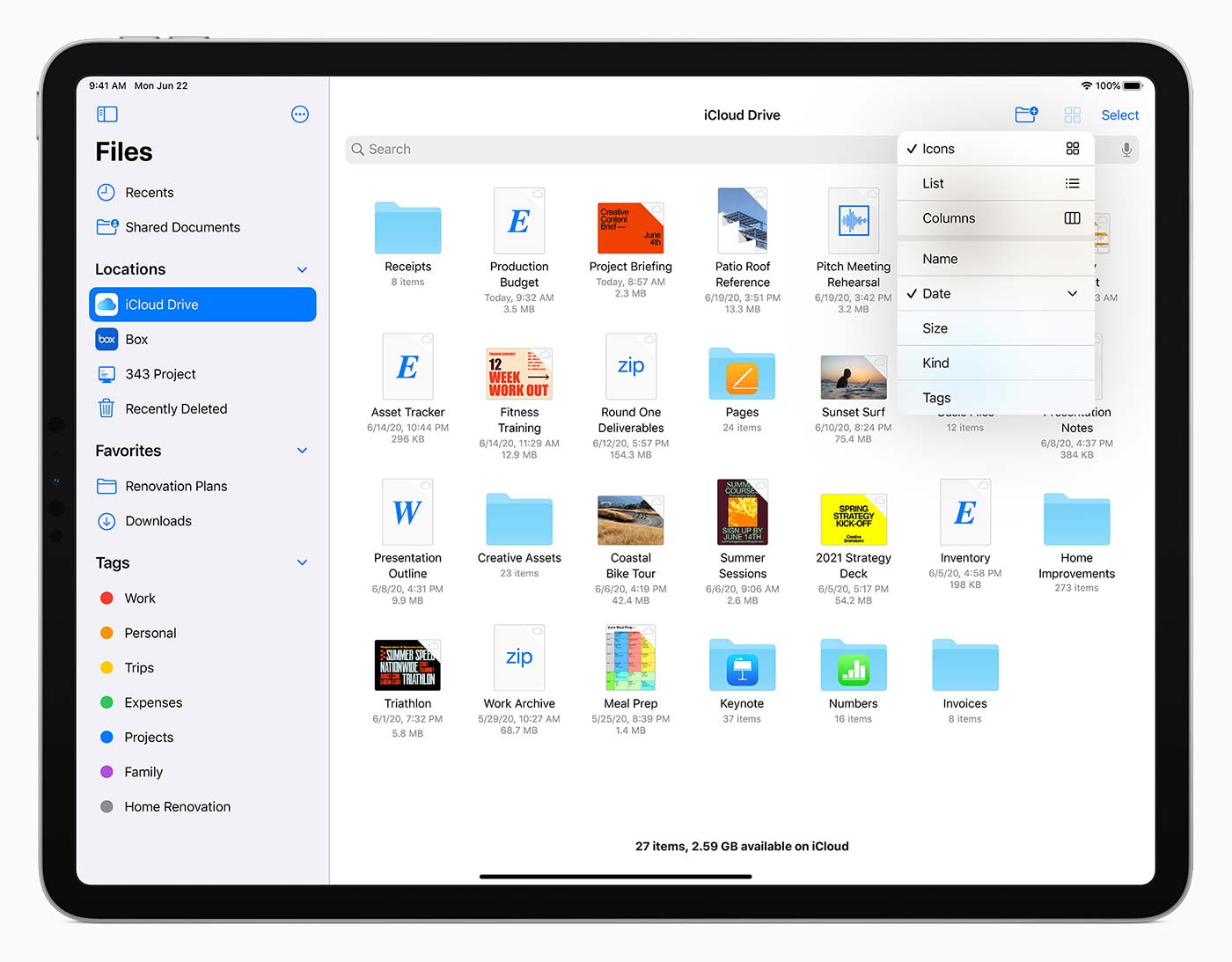Viewport: 1232px width, 962px height.
Task: Collapse the Locations section
Action: [x=302, y=269]
